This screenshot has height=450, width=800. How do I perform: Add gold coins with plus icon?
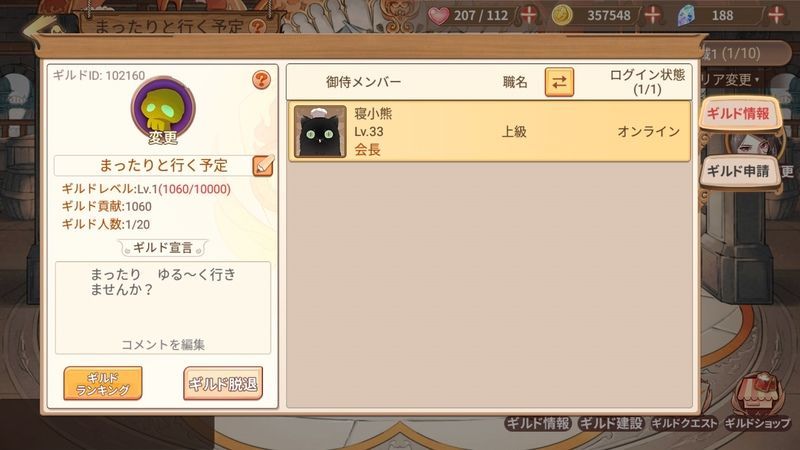[x=653, y=15]
